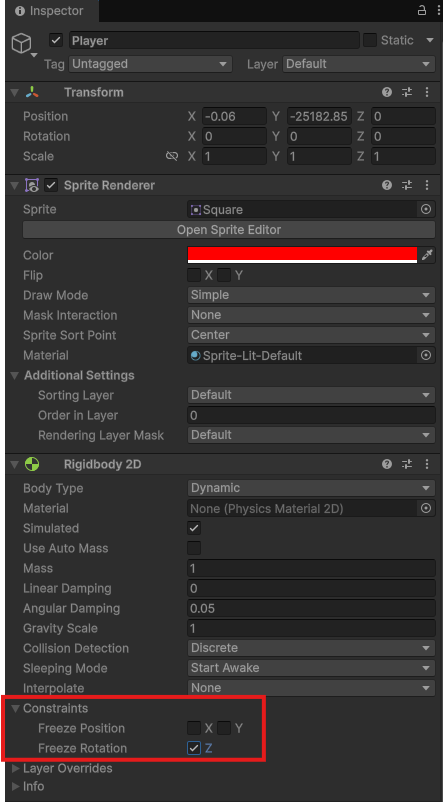Open Rigidbody 2D context menu

[x=427, y=464]
